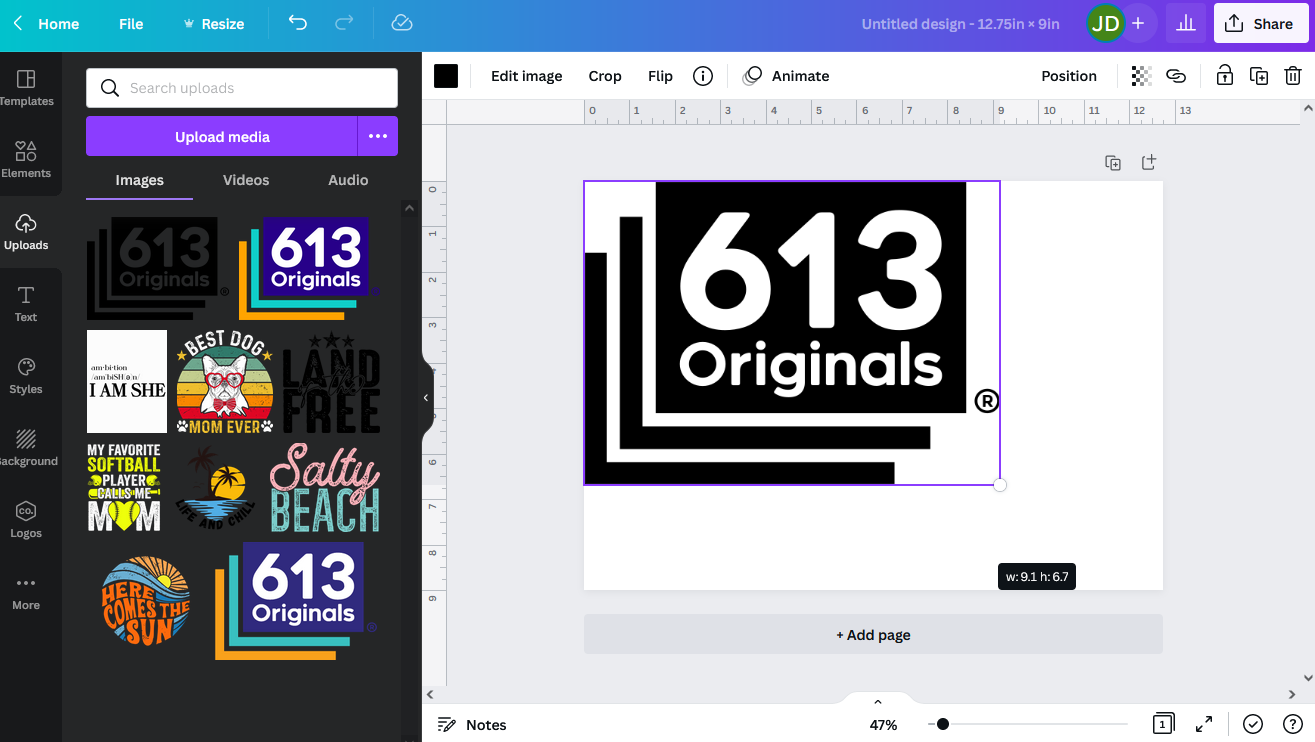Open the image color tile in toolbar
The height and width of the screenshot is (742, 1315).
pyautogui.click(x=446, y=75)
